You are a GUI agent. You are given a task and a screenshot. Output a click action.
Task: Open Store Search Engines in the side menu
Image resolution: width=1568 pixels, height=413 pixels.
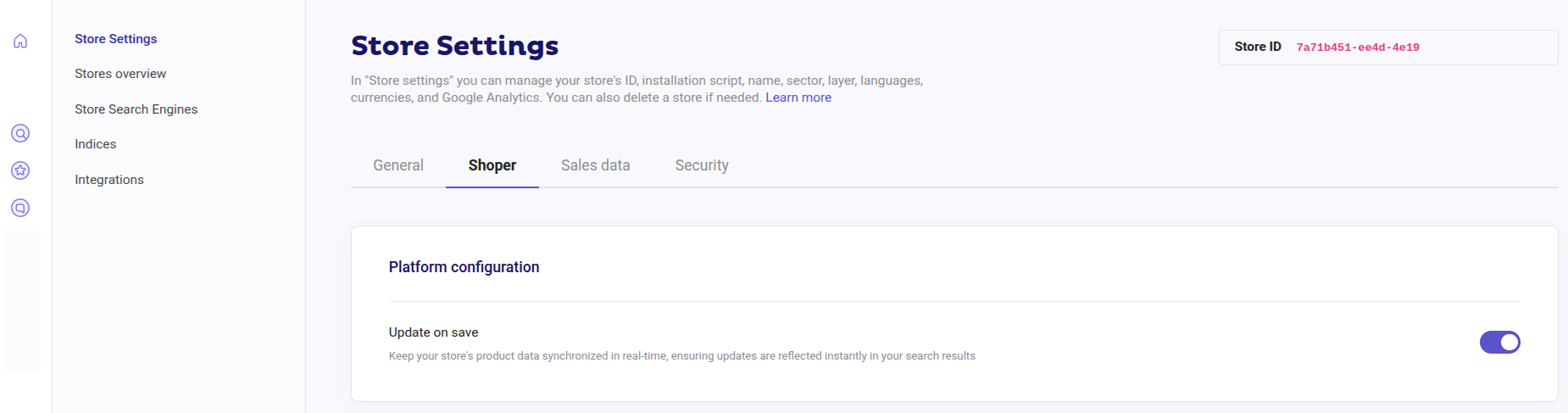(136, 109)
